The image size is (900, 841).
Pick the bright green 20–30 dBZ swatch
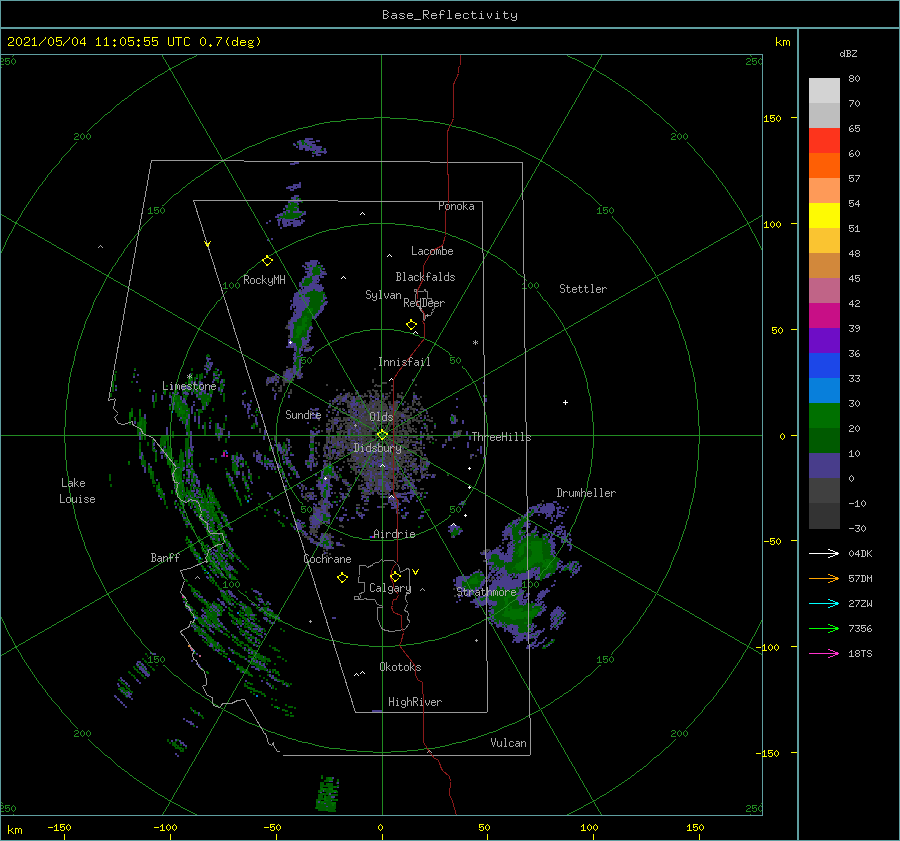[x=824, y=416]
